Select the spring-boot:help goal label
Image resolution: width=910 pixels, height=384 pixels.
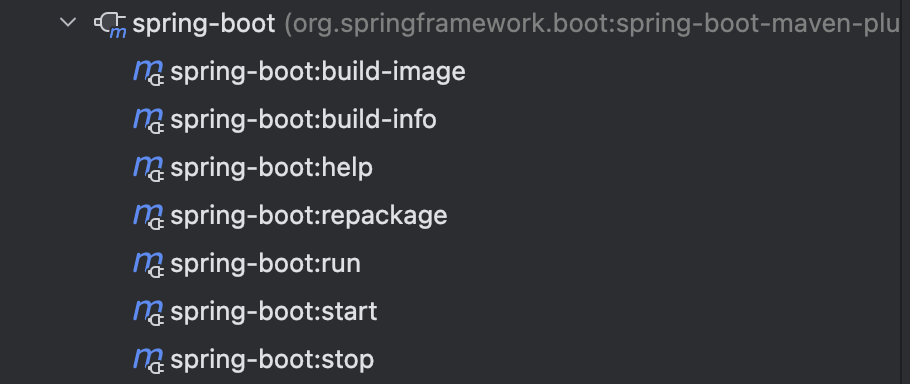(x=272, y=169)
